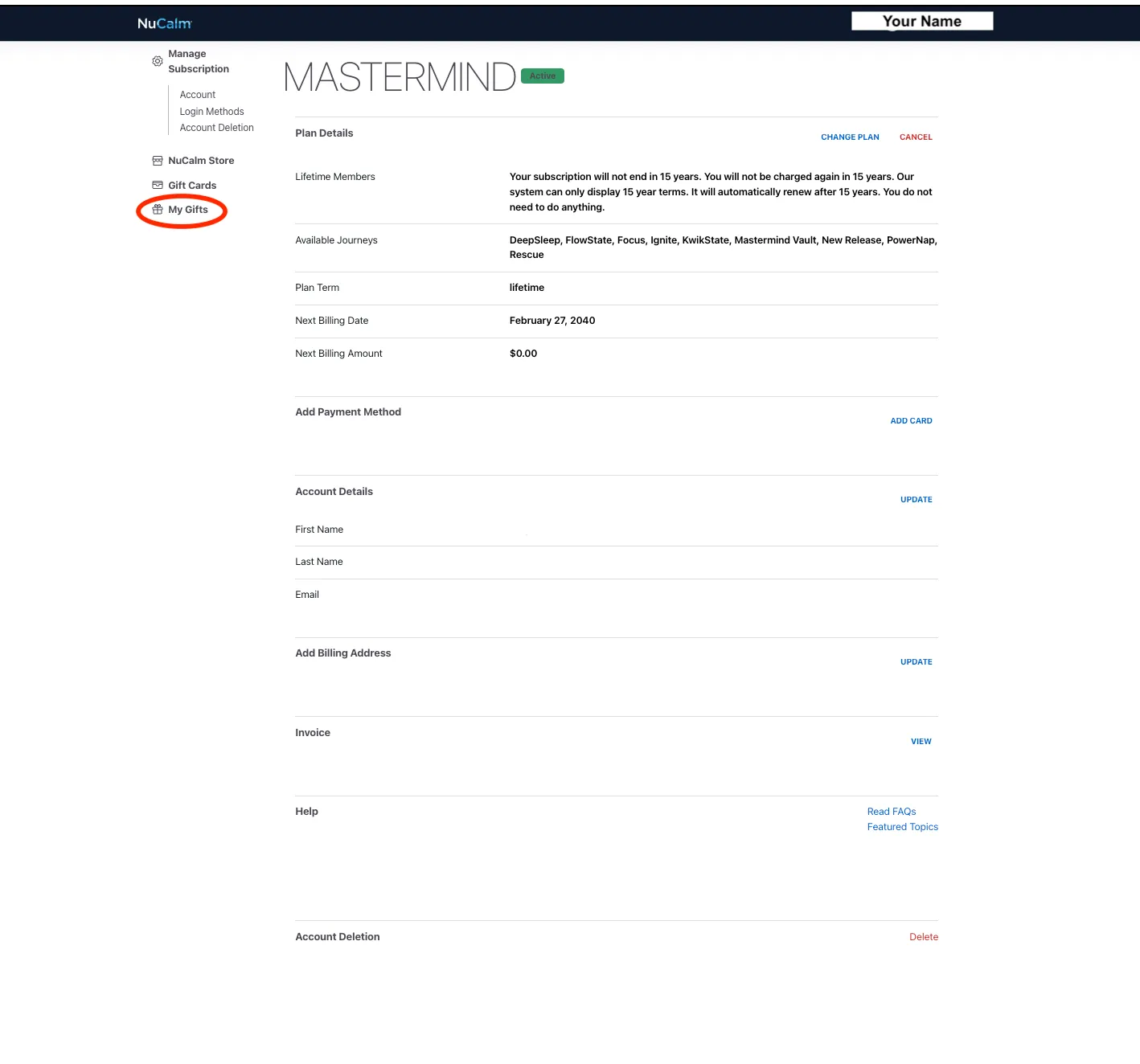This screenshot has height=1064, width=1140.
Task: Click the NuCalm logo in header
Action: click(164, 23)
